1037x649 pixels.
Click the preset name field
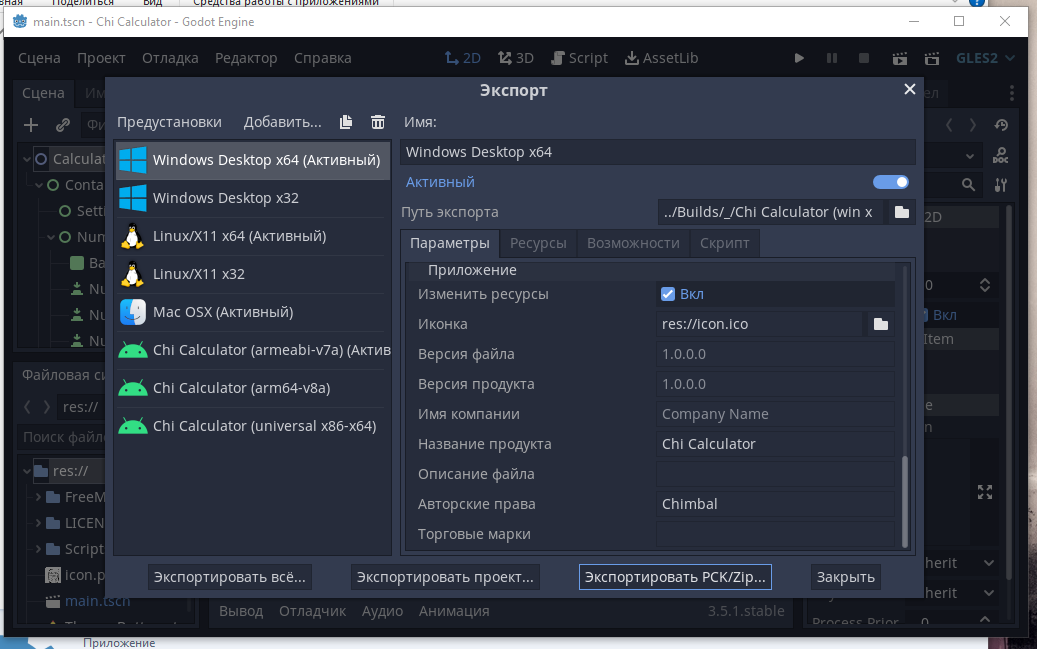pyautogui.click(x=657, y=152)
